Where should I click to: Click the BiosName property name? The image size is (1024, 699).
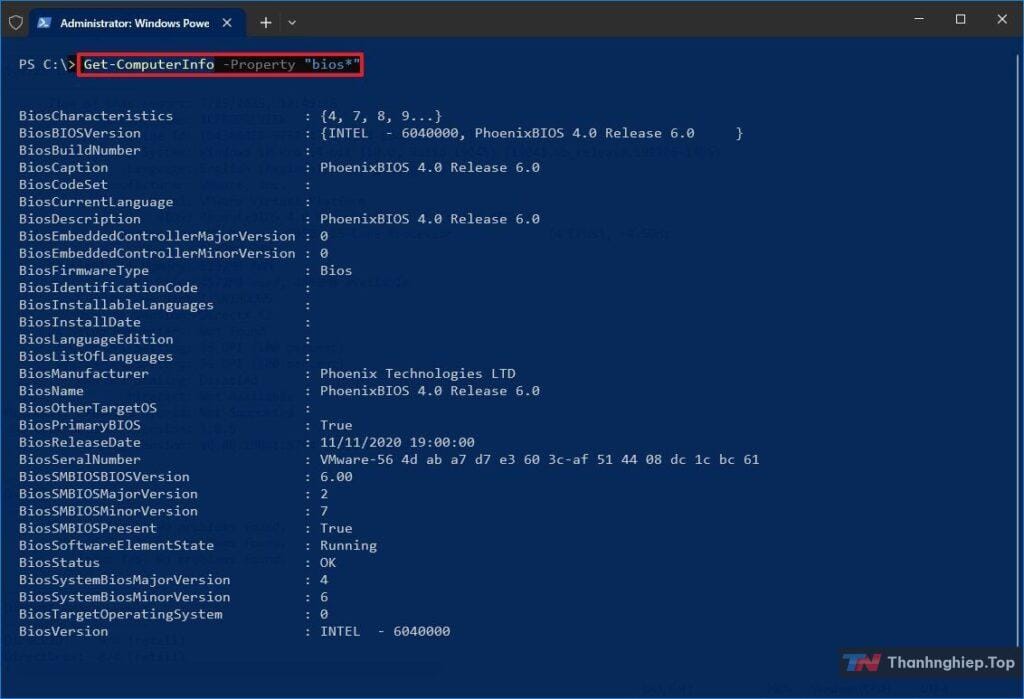click(x=51, y=391)
